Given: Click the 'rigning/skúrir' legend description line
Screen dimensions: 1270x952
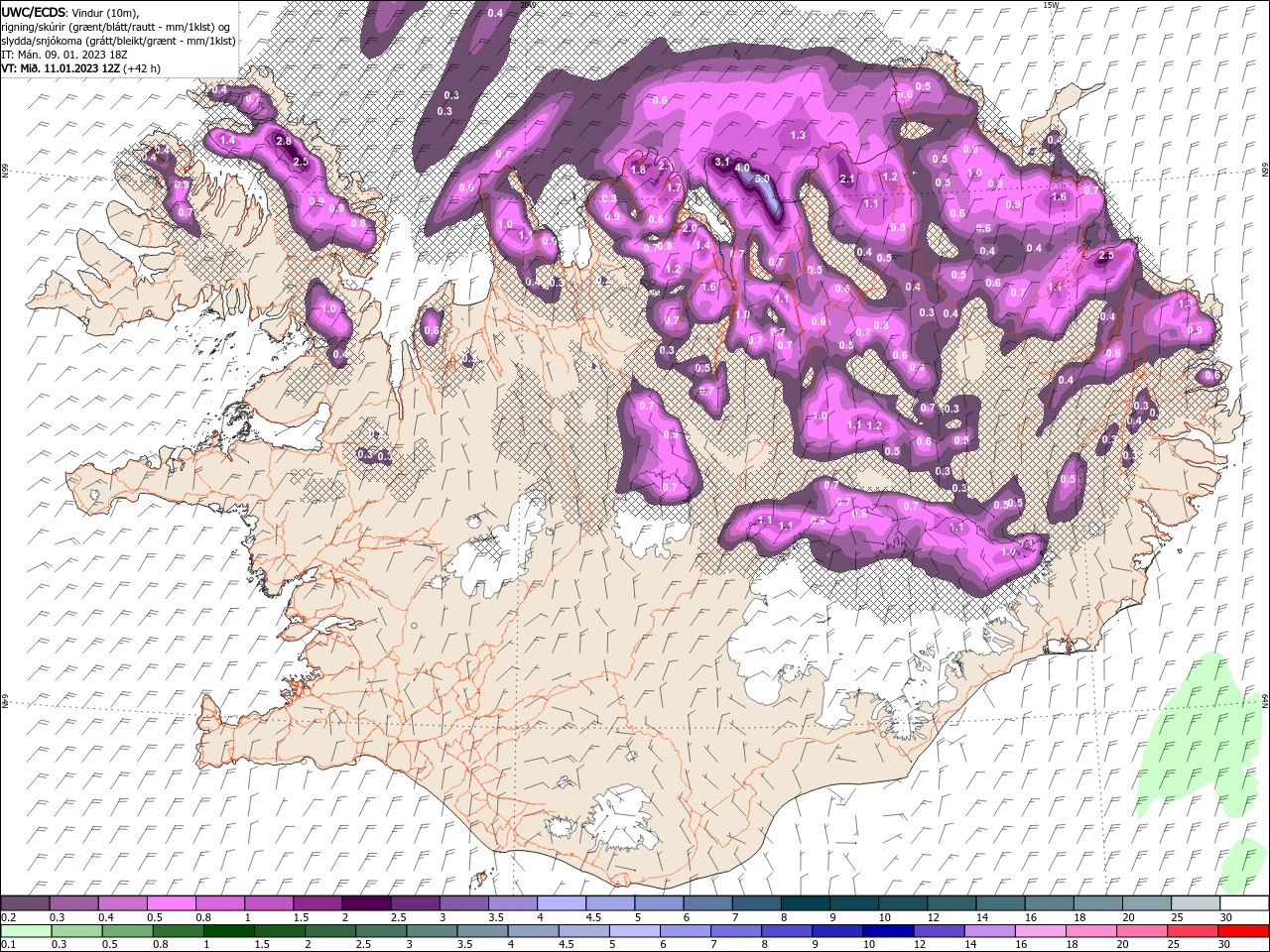Looking at the screenshot, I should point(116,27).
